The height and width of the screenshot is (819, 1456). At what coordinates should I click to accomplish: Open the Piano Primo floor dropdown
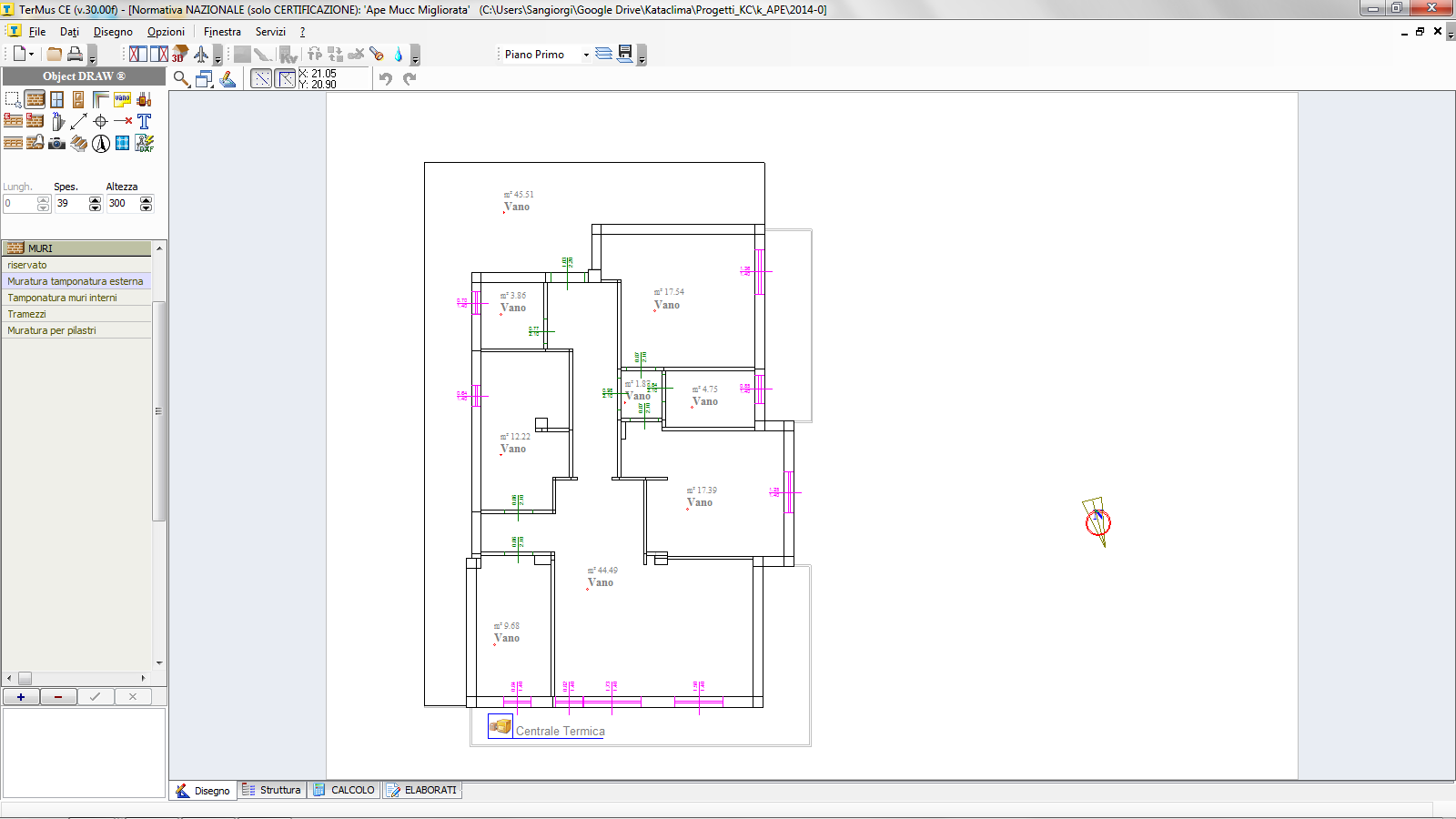(x=586, y=55)
